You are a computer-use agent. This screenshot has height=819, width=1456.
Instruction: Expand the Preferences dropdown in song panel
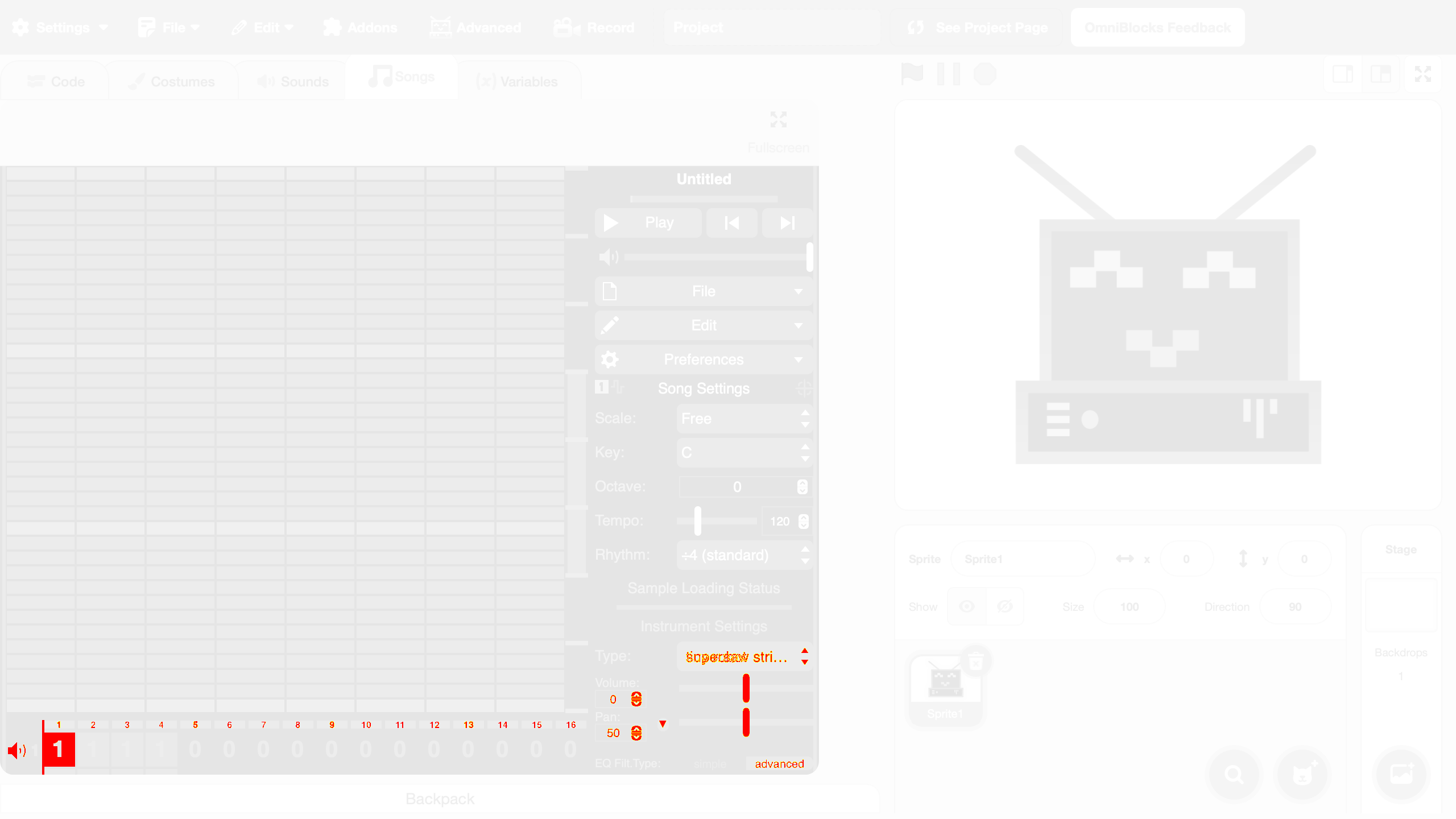tap(704, 359)
